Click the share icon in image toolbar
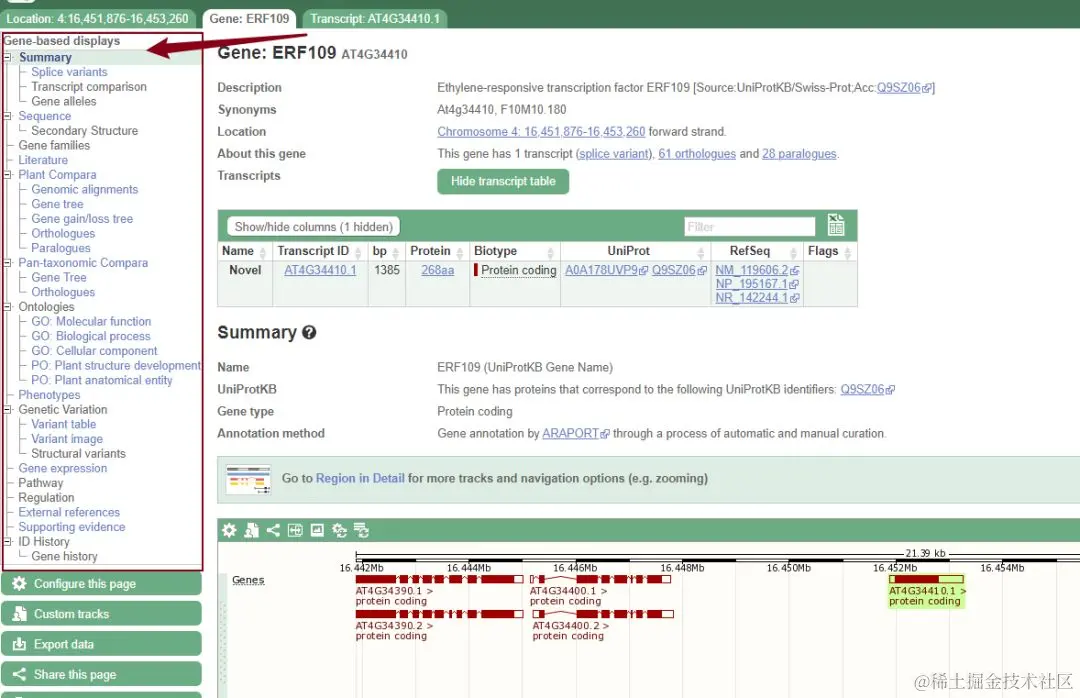Viewport: 1080px width, 698px height. pos(273,530)
